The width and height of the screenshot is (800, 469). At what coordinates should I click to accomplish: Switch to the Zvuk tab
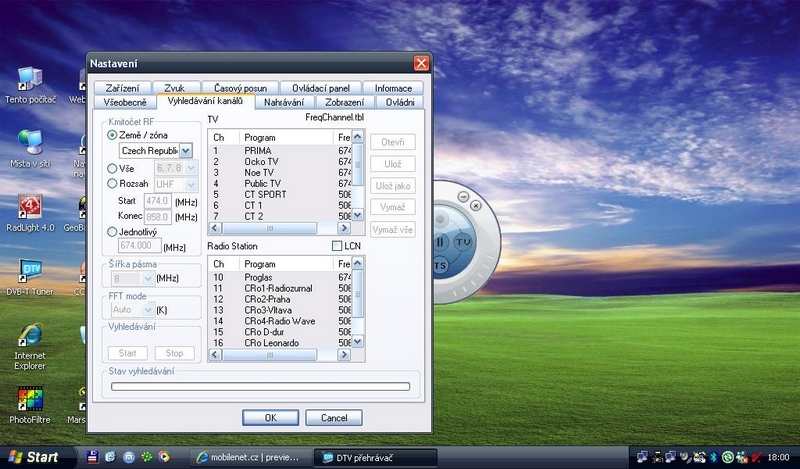[174, 88]
